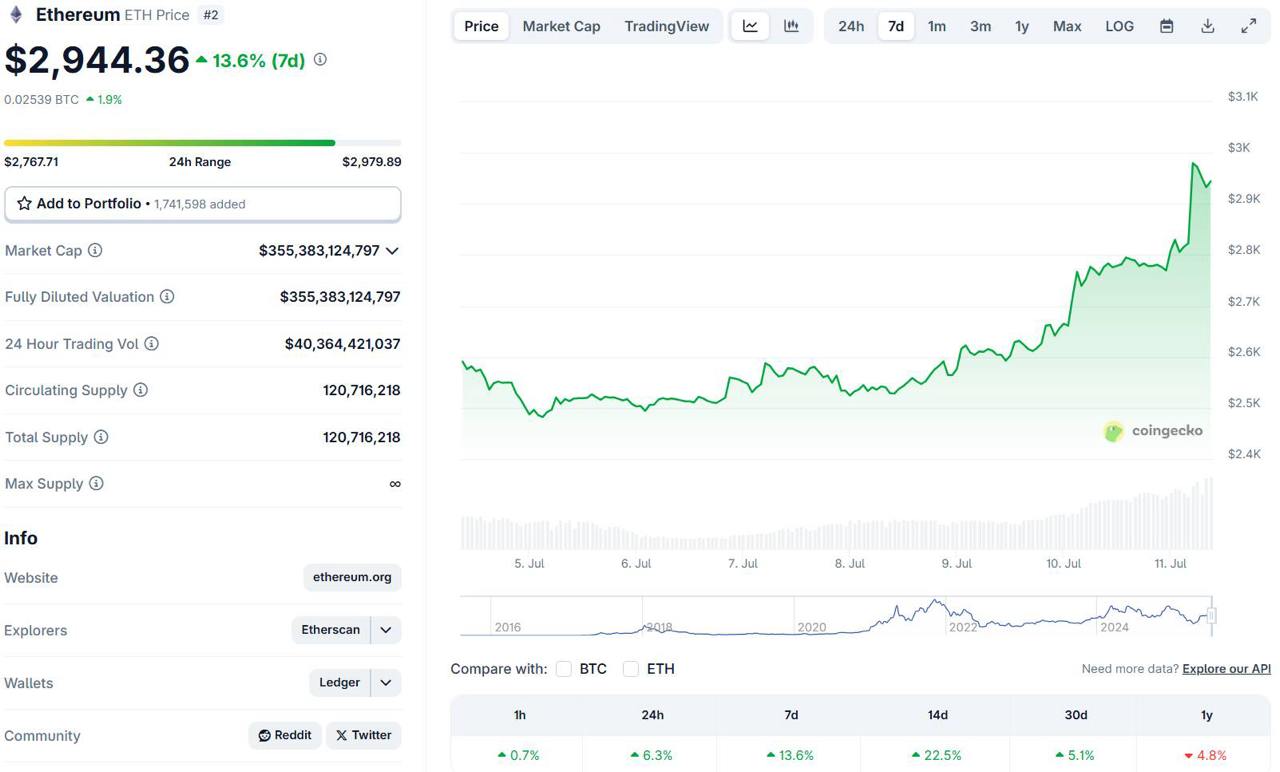Click the 24h change value 6.3%
Viewport: 1280px width, 772px height.
(652, 755)
